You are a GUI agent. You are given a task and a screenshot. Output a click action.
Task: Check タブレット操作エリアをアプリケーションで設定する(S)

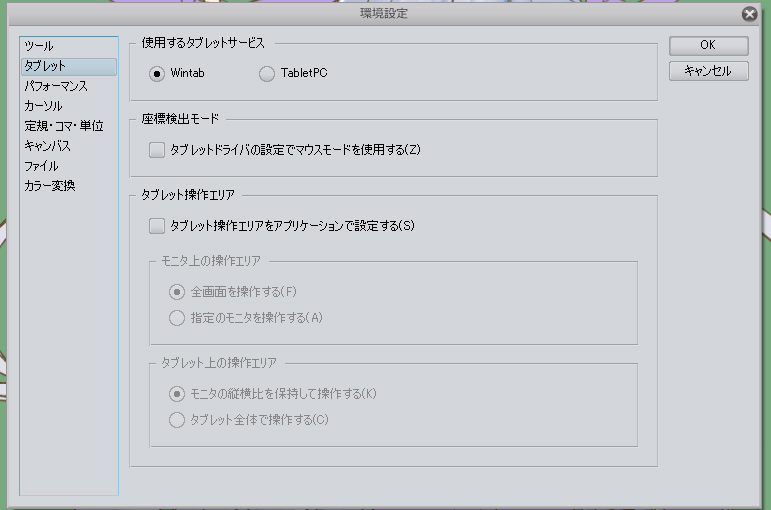pyautogui.click(x=157, y=226)
